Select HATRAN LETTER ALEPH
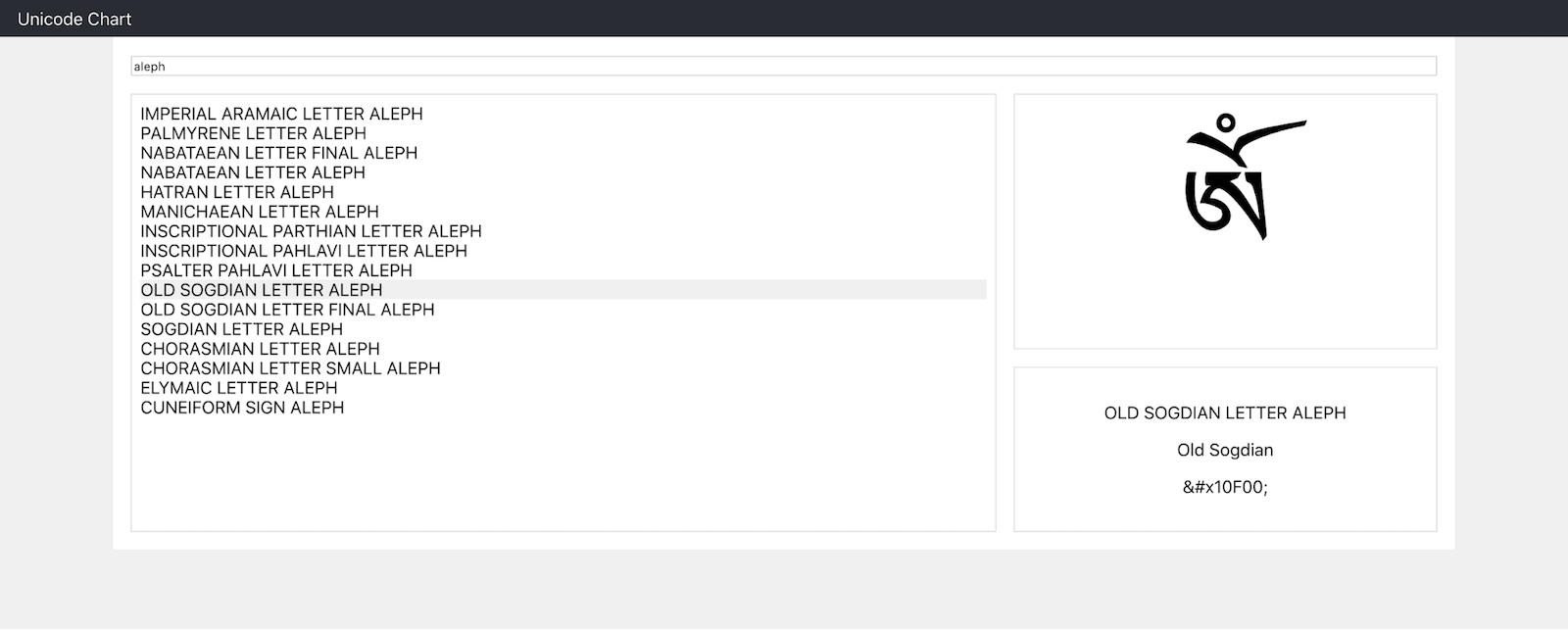Screen dimensions: 1568x631 (x=236, y=192)
